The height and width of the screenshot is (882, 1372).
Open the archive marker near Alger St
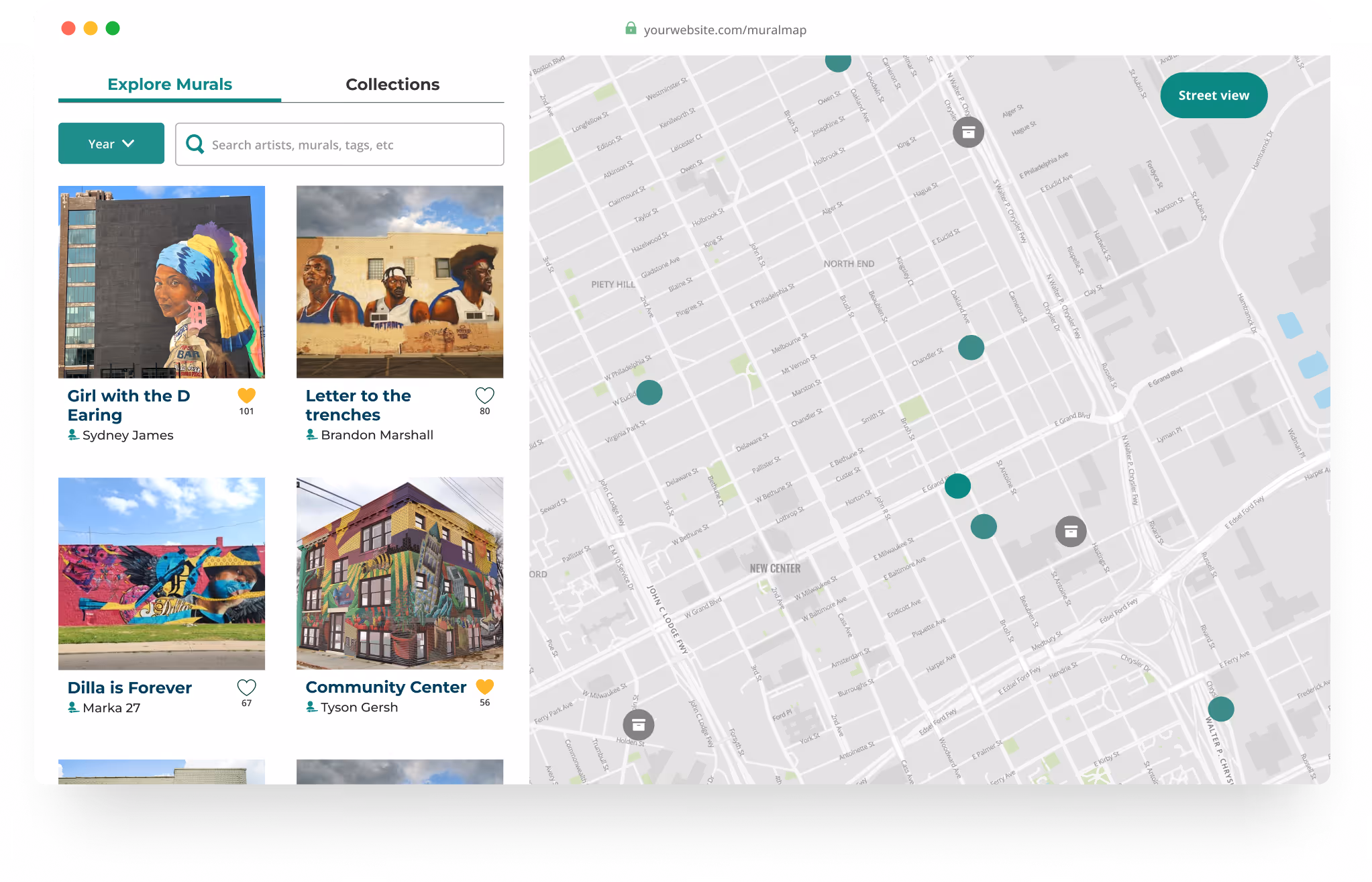[x=968, y=132]
